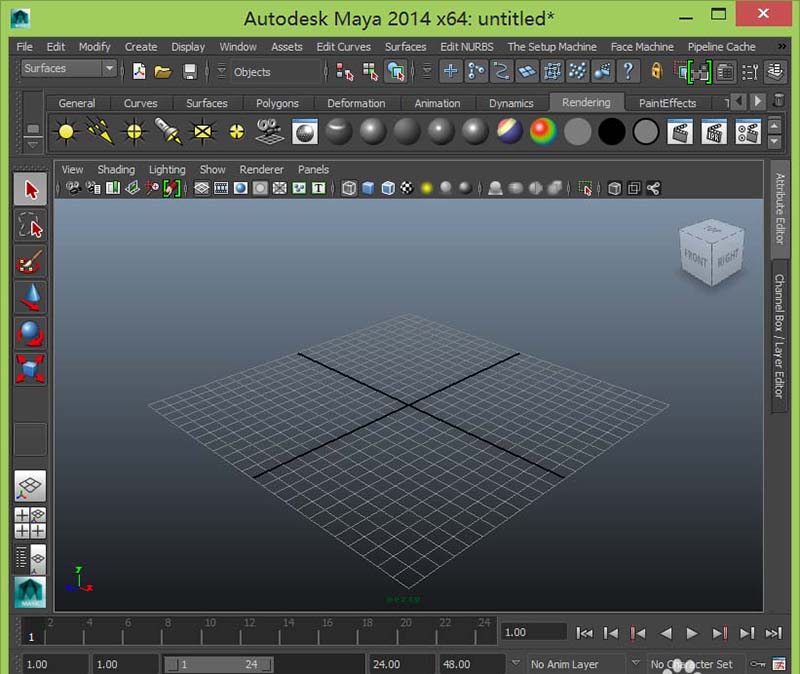This screenshot has height=674, width=800.
Task: Click the single perspective view layout icon
Action: click(x=30, y=486)
